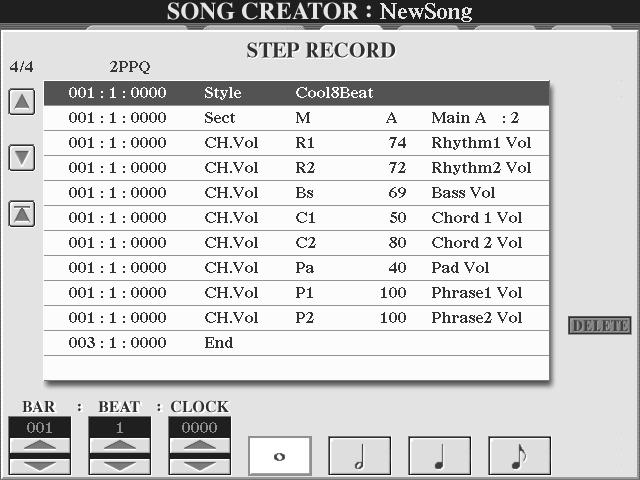This screenshot has width=640, height=480.
Task: Select the End event at 003:1:0000
Action: [x=297, y=343]
